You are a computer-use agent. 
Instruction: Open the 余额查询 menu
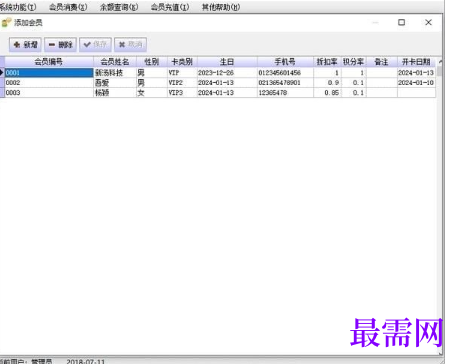click(x=119, y=7)
